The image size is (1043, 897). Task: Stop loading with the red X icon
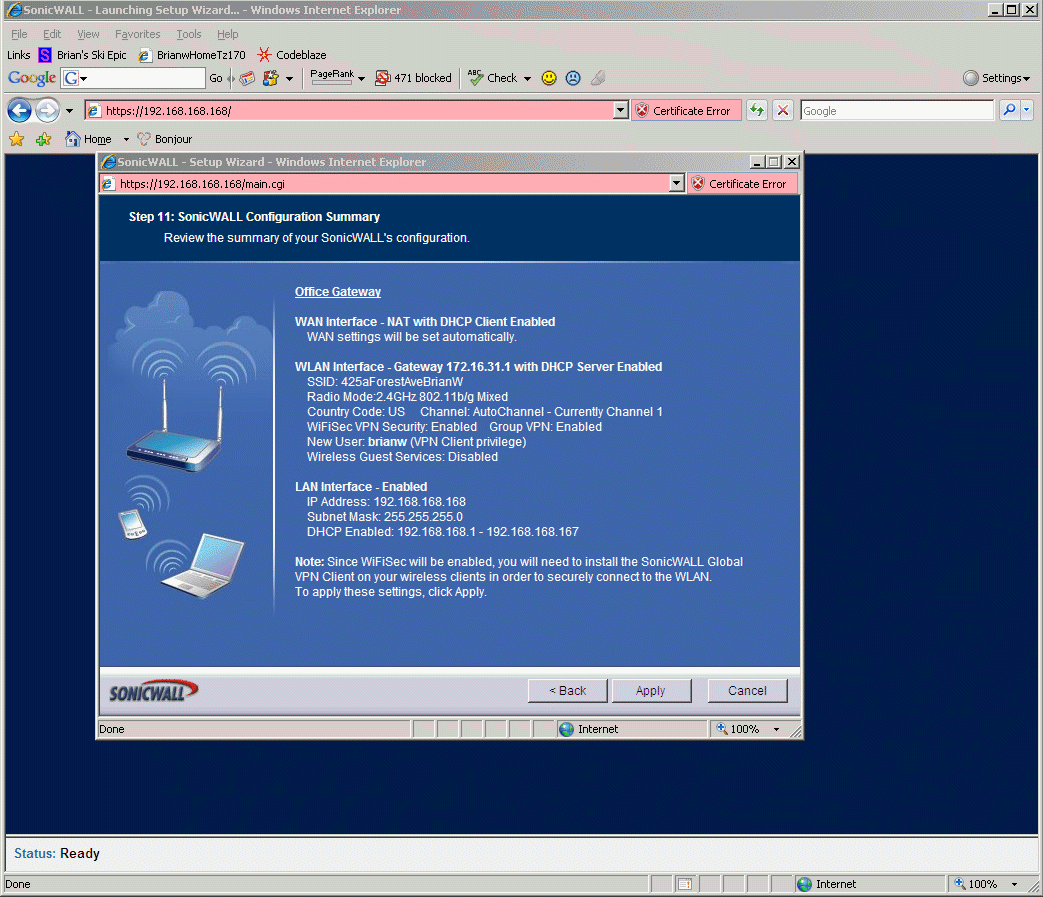pyautogui.click(x=783, y=110)
